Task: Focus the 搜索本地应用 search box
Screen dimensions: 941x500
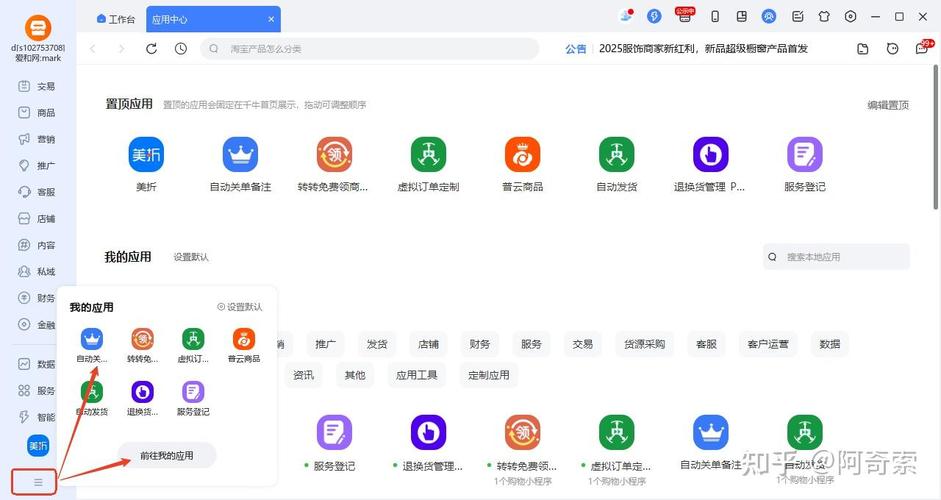Action: point(836,257)
